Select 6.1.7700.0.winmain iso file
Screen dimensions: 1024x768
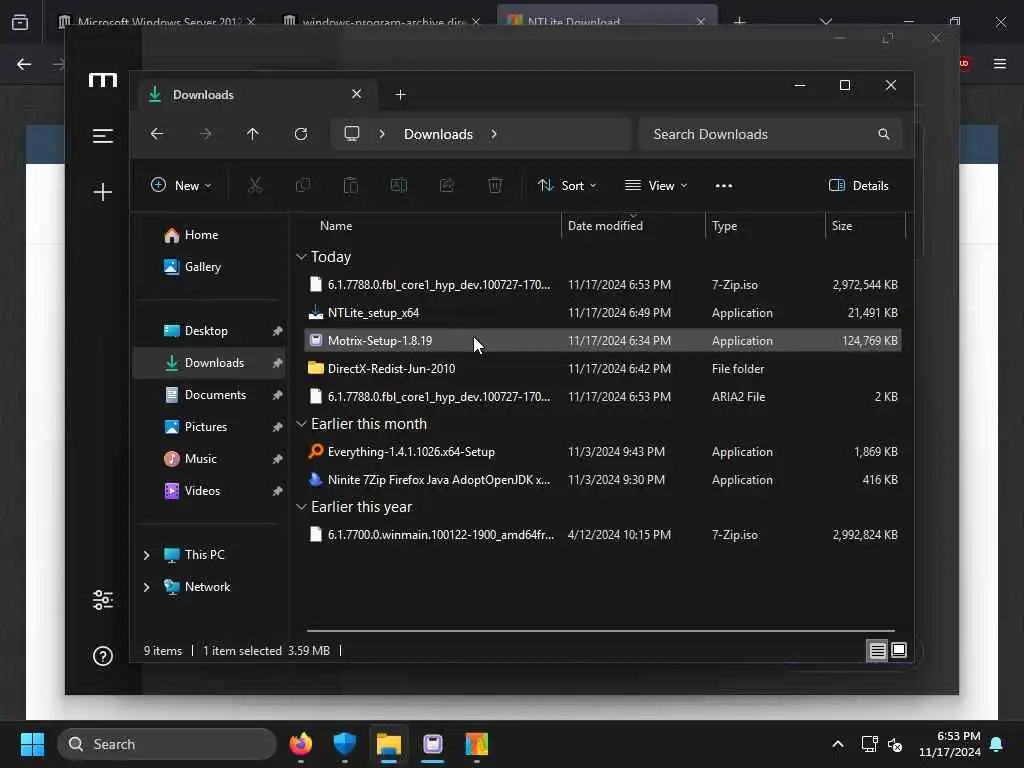pos(602,535)
